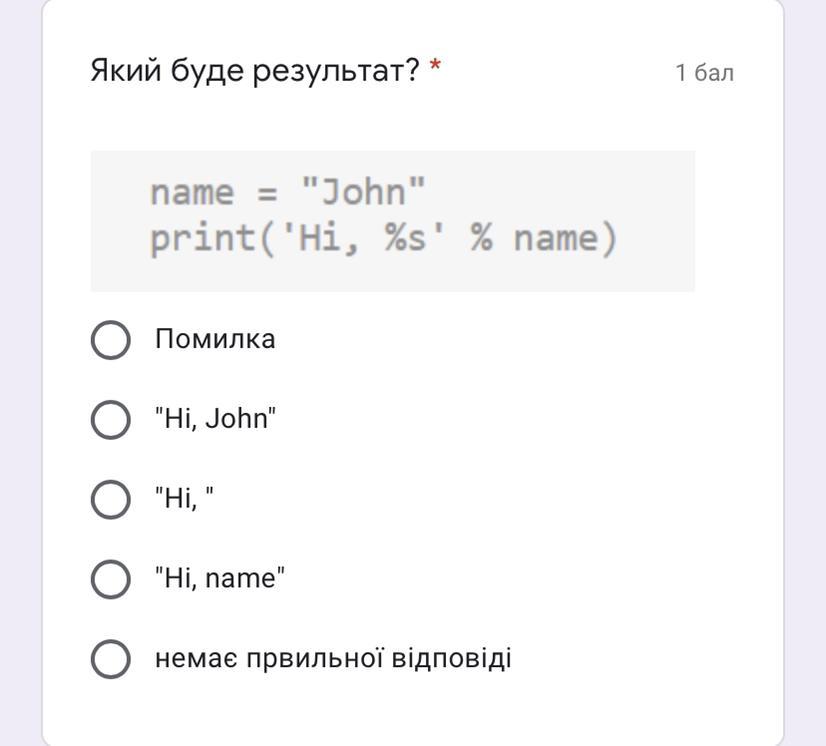826x746 pixels.
Task: Click the "1 бал" points label
Action: coord(705,73)
